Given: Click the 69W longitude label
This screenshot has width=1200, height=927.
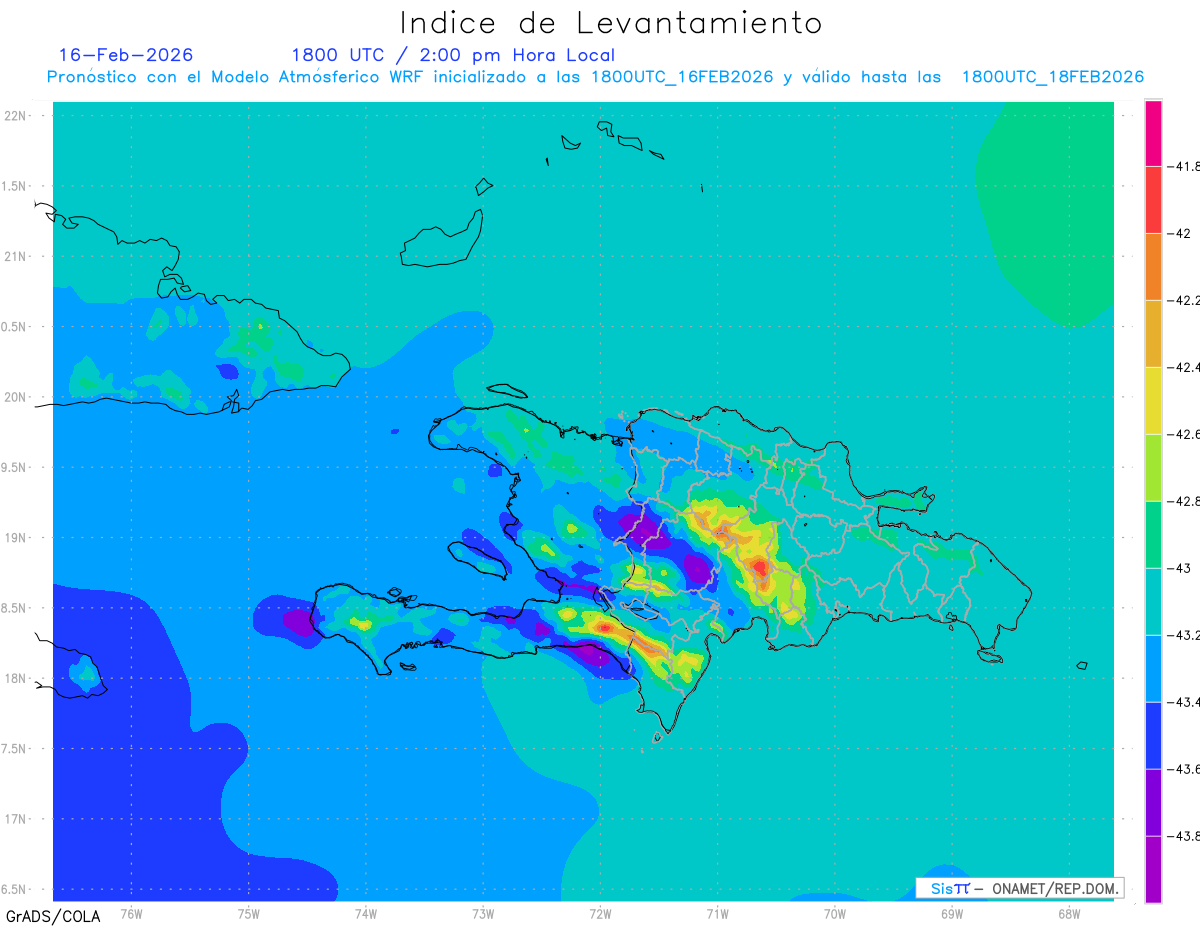Looking at the screenshot, I should pos(952,913).
